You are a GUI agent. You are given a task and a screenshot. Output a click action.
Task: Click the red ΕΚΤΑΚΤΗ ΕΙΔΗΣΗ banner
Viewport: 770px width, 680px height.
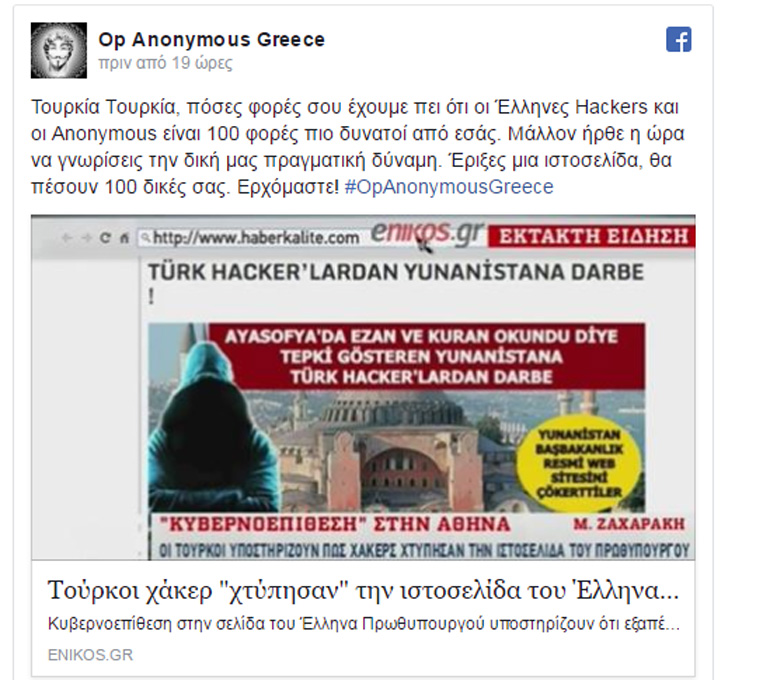click(x=592, y=236)
